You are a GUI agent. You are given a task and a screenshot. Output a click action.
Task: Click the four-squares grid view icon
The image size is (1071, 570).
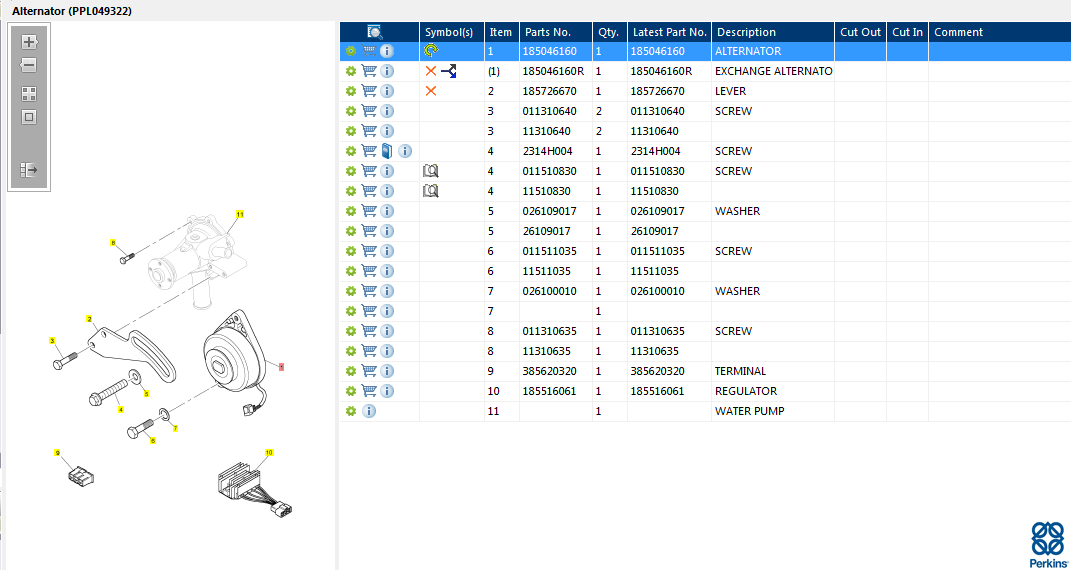pos(29,94)
